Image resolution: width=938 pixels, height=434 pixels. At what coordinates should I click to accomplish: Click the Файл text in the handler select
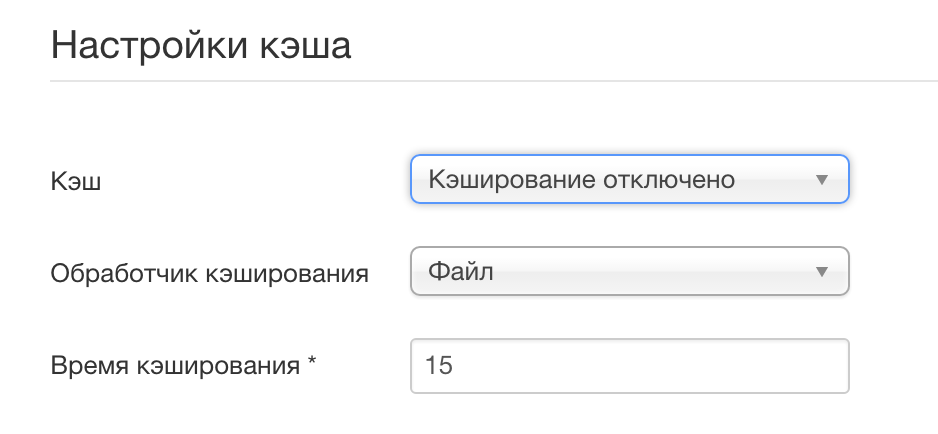coord(461,272)
